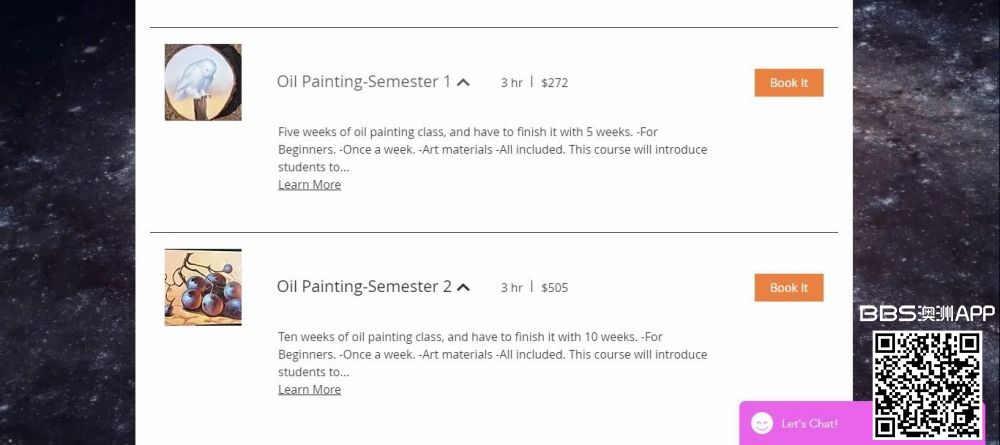Open Learn More for Semester 1
The width and height of the screenshot is (1000, 445).
(309, 185)
